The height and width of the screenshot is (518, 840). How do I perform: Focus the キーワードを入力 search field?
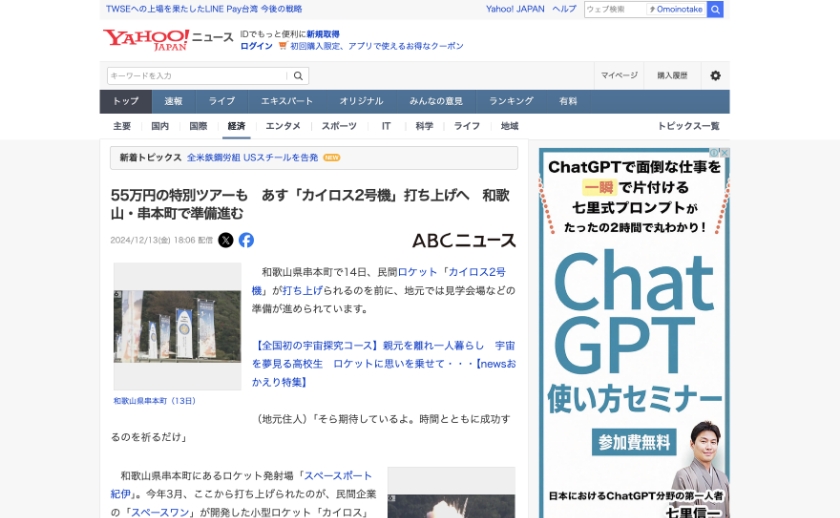[197, 76]
